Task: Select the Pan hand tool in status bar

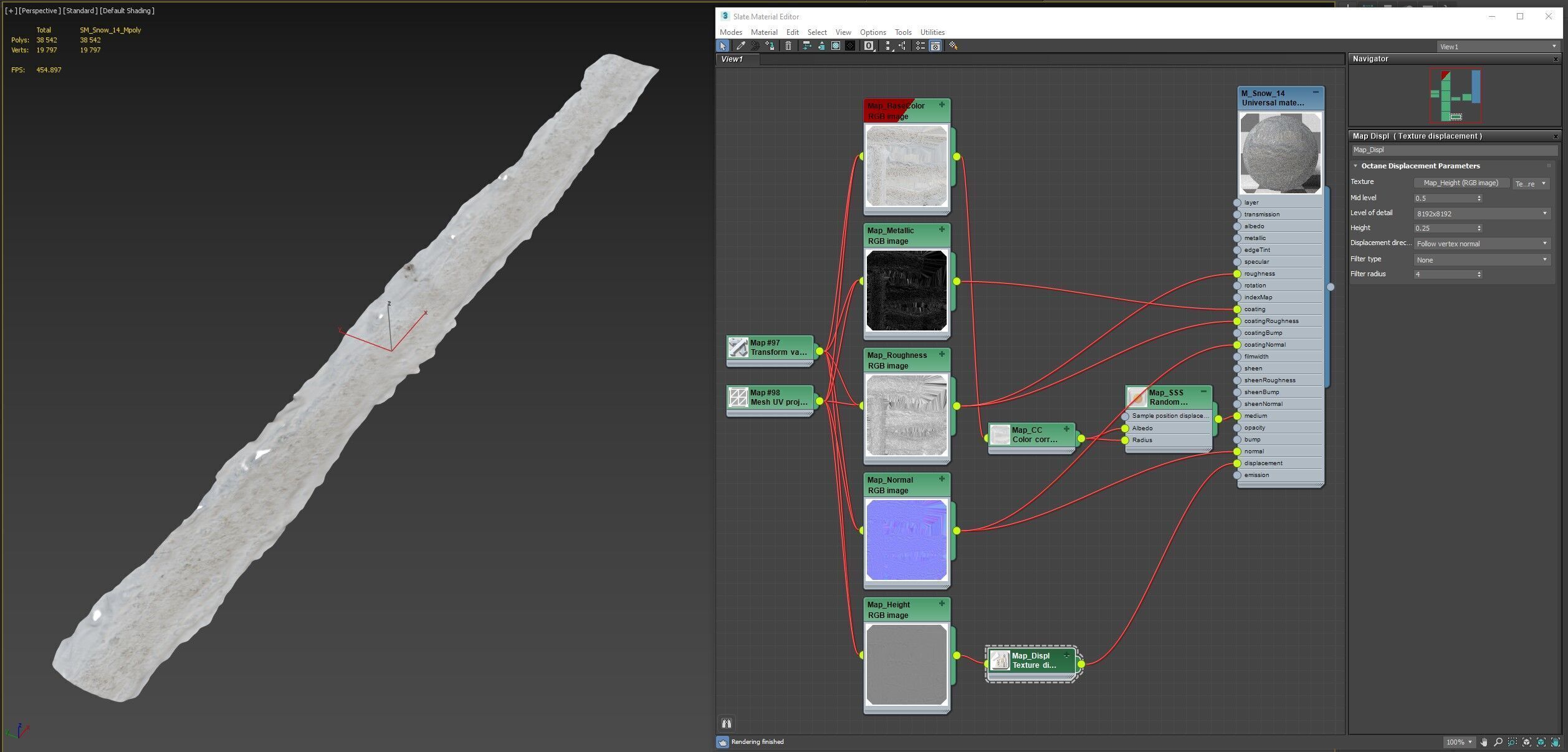Action: pos(1484,742)
